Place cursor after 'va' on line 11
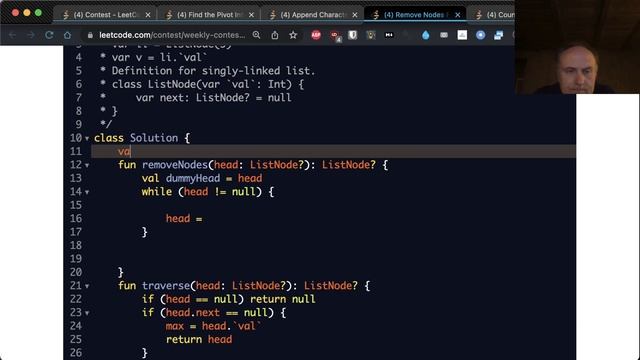Image resolution: width=640 pixels, height=360 pixels. (130, 151)
